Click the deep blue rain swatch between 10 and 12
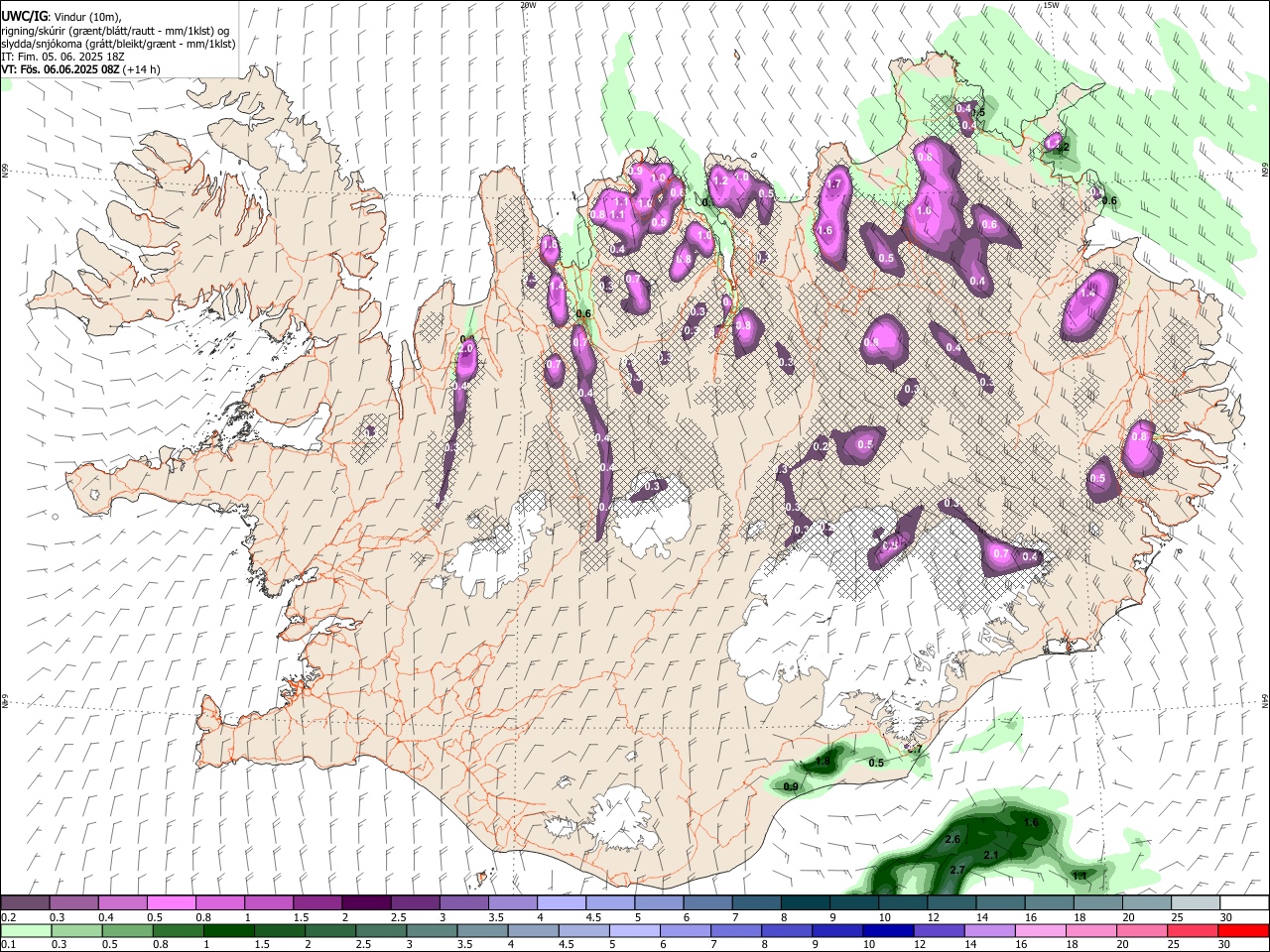This screenshot has width=1270, height=952. pos(888,931)
